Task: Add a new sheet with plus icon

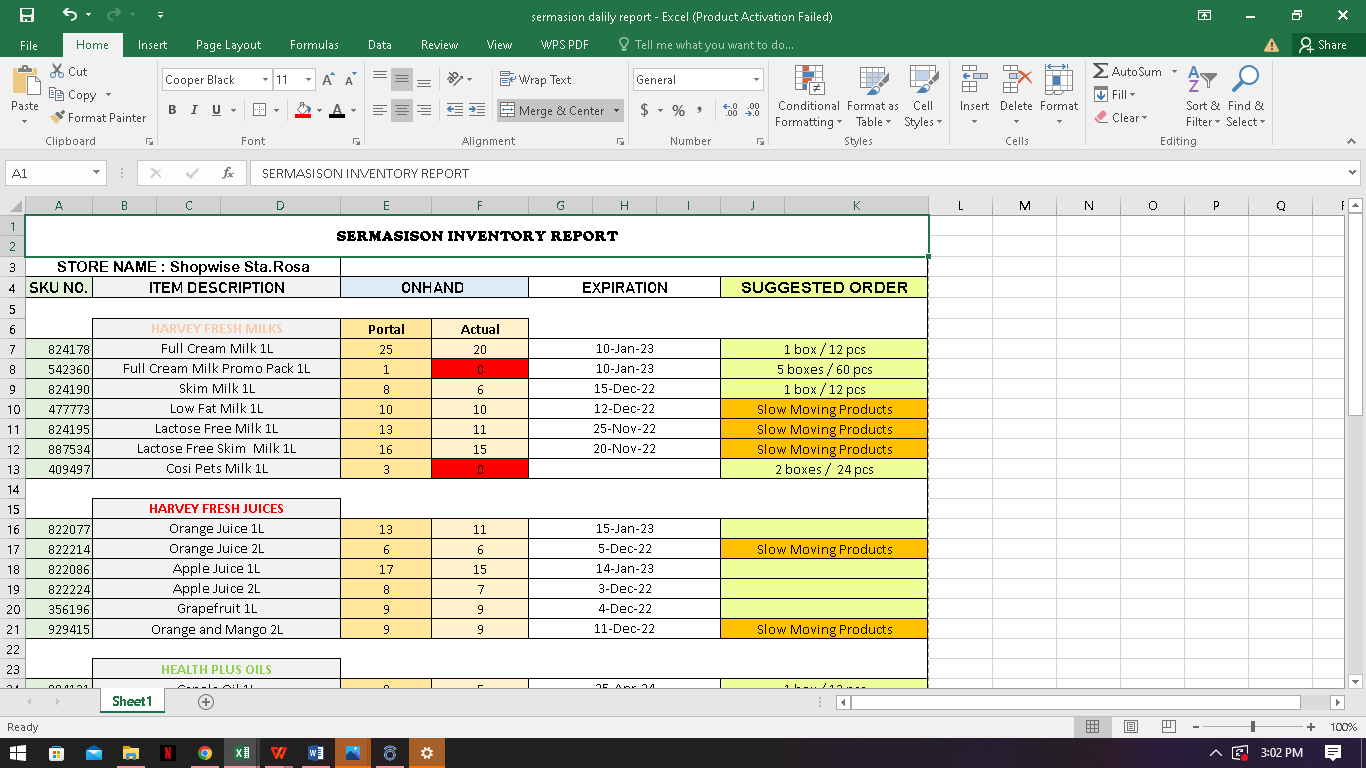Action: point(206,702)
